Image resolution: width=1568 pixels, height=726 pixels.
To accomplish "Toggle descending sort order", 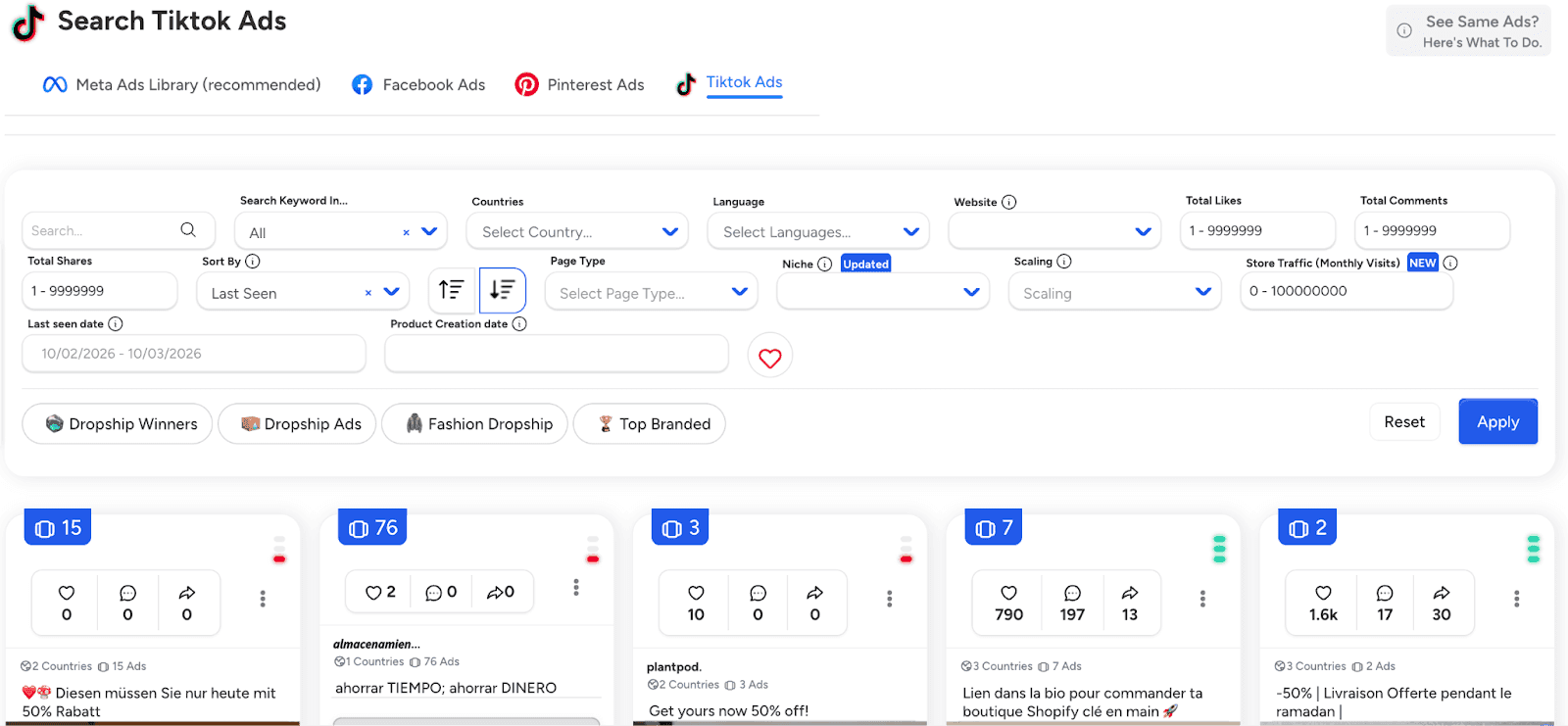I will point(503,290).
